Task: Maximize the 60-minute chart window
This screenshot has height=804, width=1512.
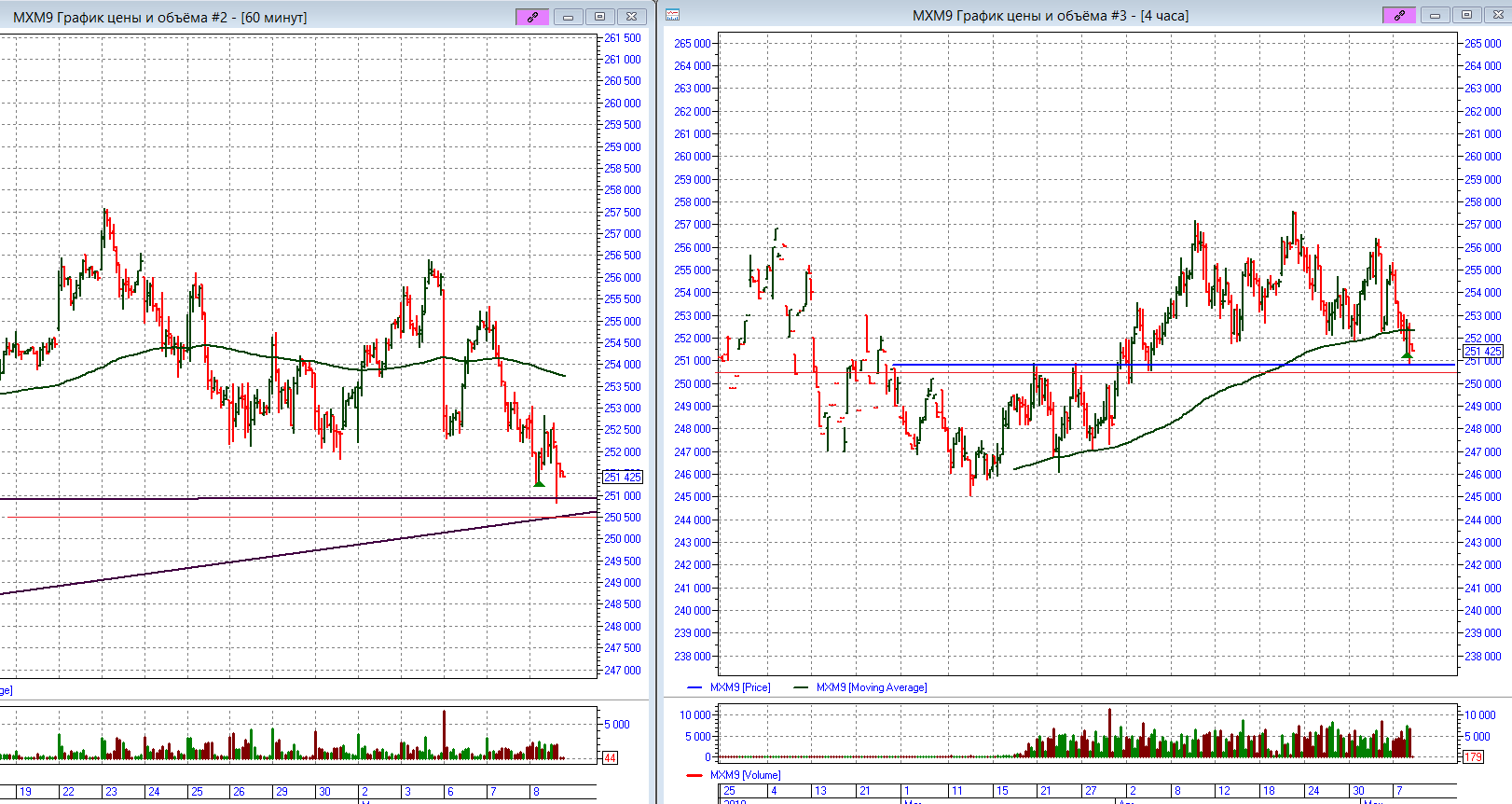Action: click(x=599, y=17)
